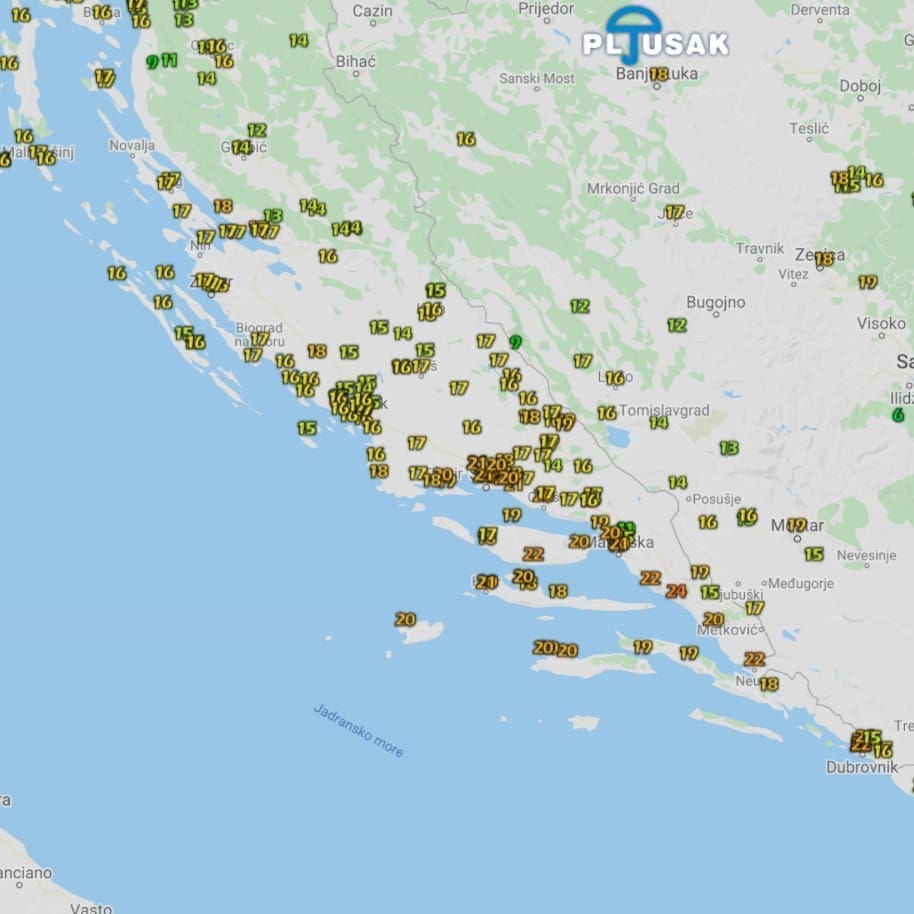Click the 22 marker on Brač island
Viewport: 914px width, 914px height.
point(533,554)
